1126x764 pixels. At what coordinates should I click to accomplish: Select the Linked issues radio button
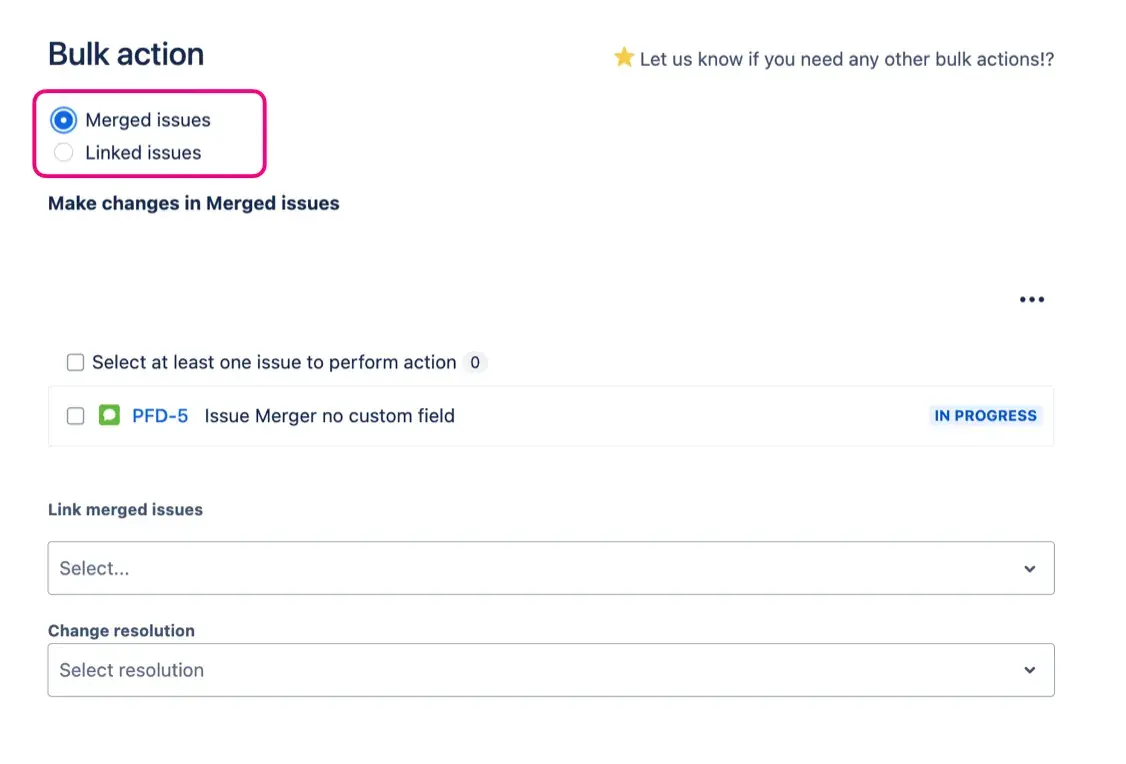pos(62,152)
